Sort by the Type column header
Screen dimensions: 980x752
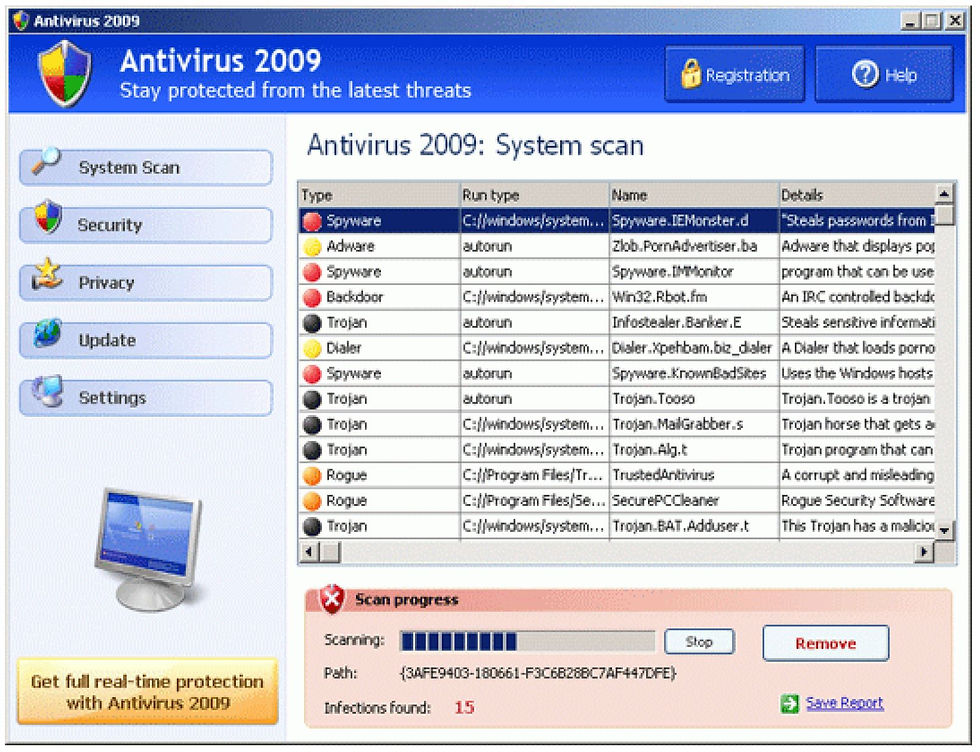pyautogui.click(x=379, y=195)
